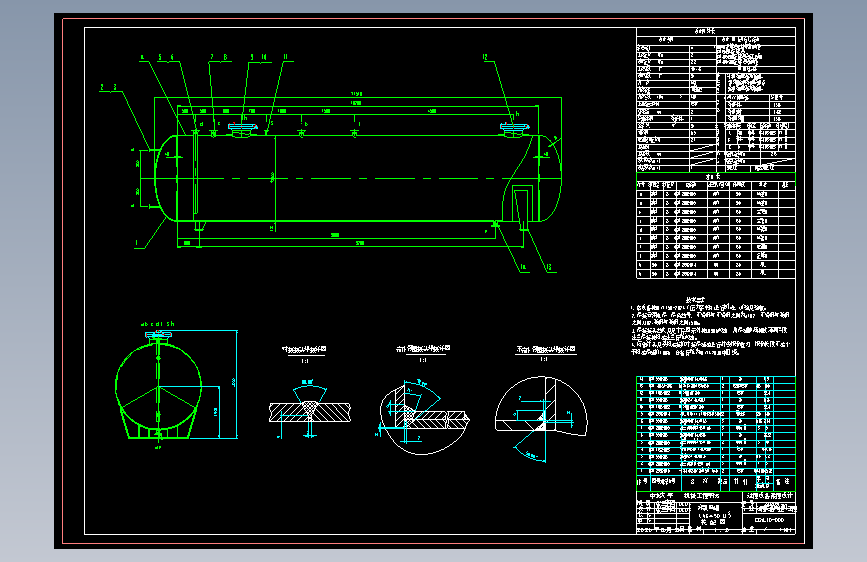The image size is (867, 562).
Task: Click the 'a b c d f S h' end view label
Action: (158, 324)
